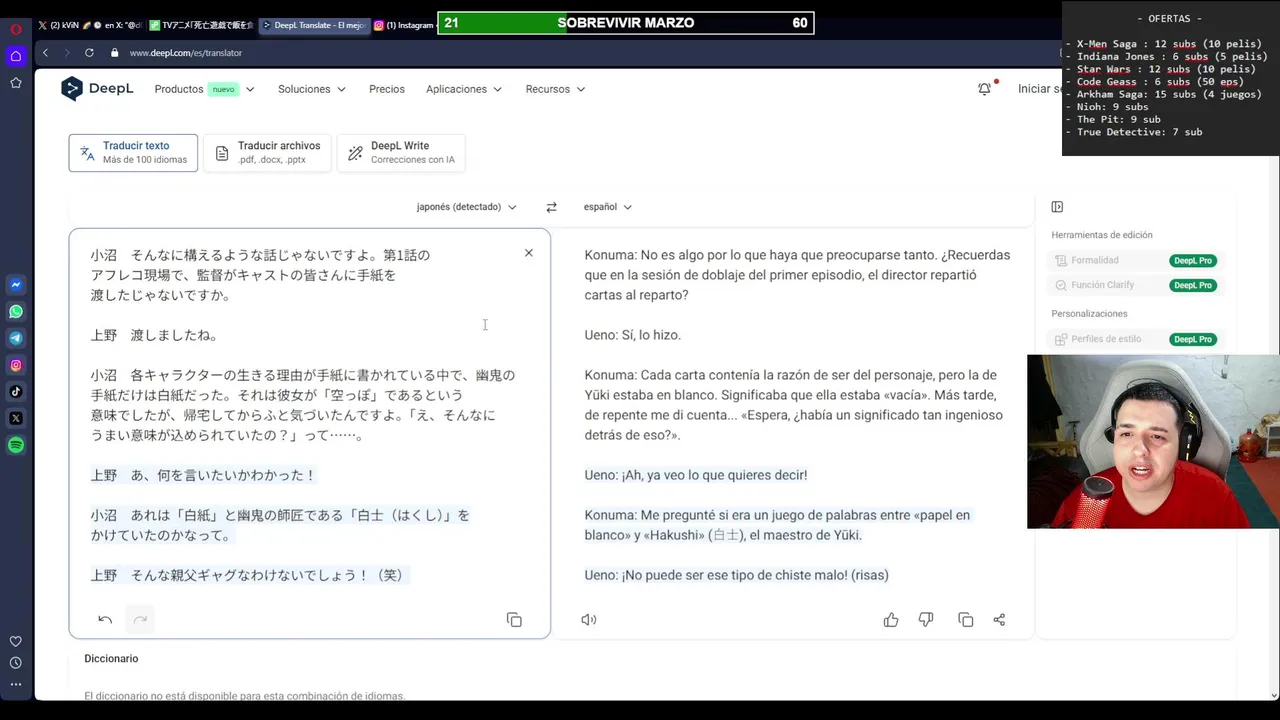The image size is (1280, 720).
Task: Switch to the TVアニメ browser tab
Action: (x=201, y=25)
